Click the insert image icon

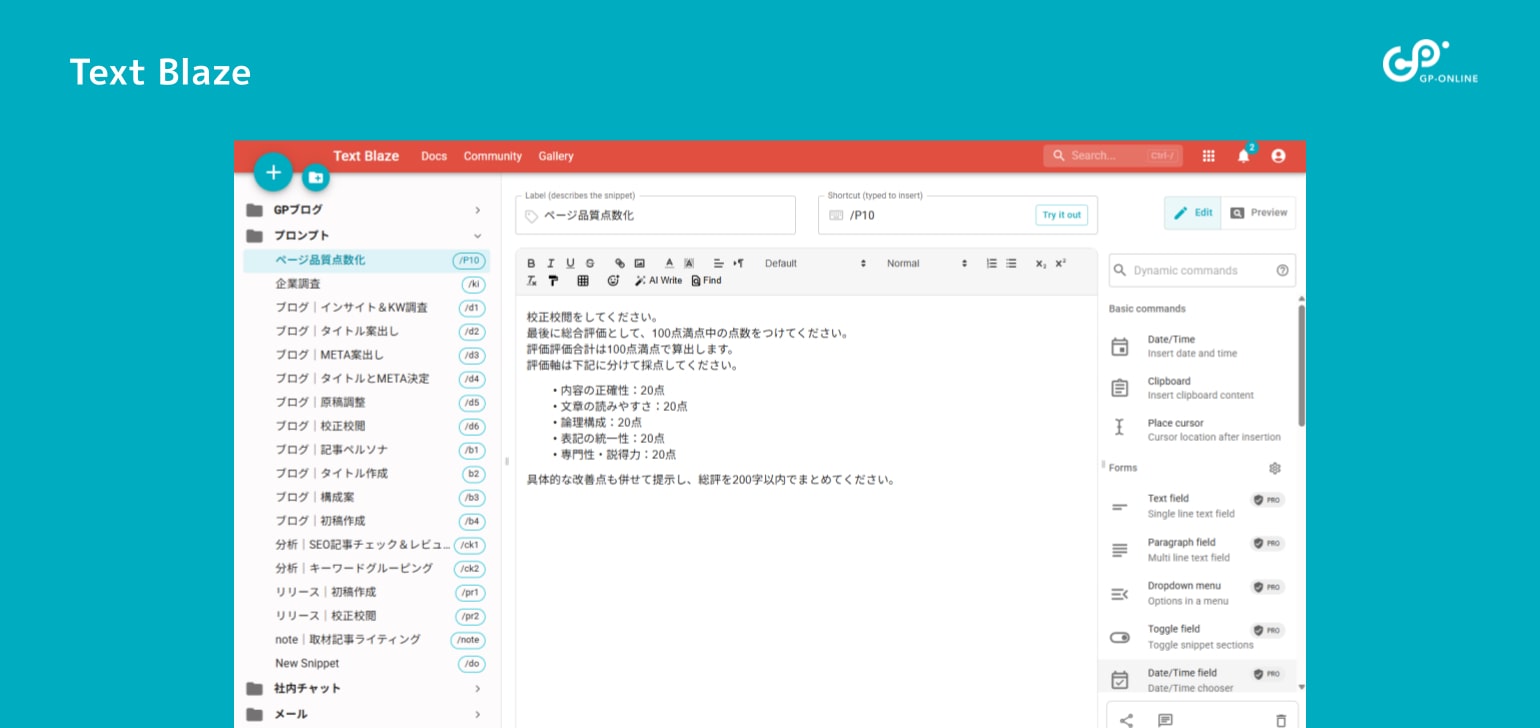pos(639,263)
